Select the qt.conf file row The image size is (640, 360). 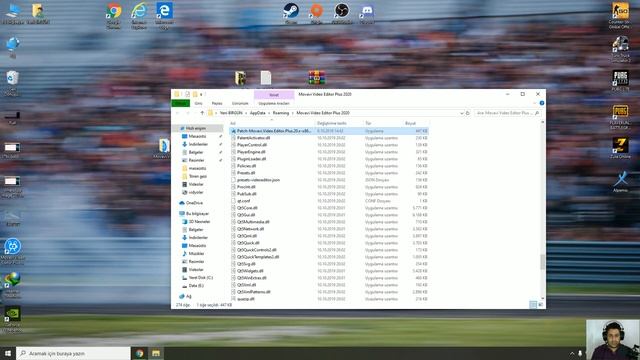point(329,201)
